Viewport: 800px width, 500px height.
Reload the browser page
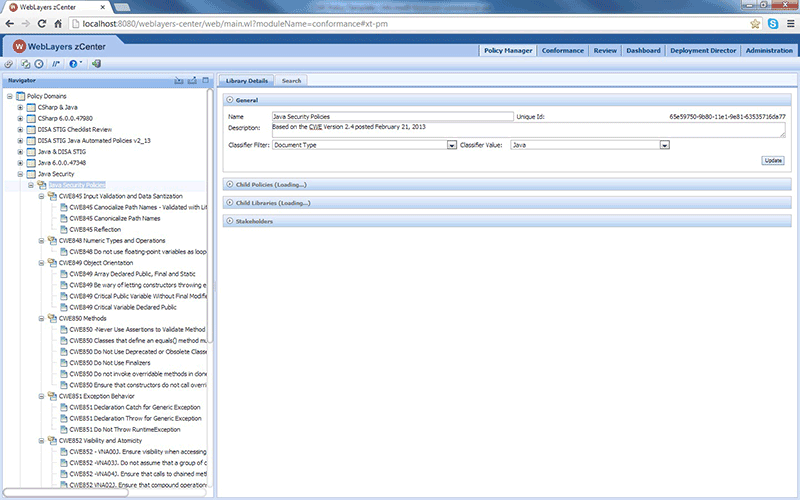tap(42, 23)
